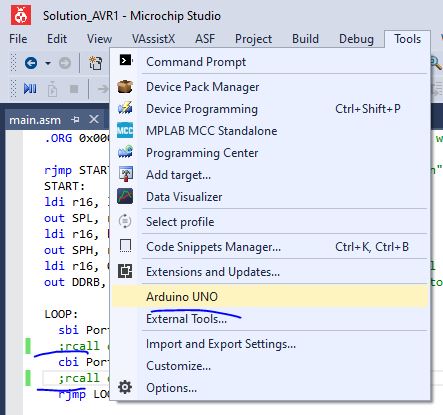The image size is (443, 415).
Task: Open the File menu
Action: pos(18,39)
